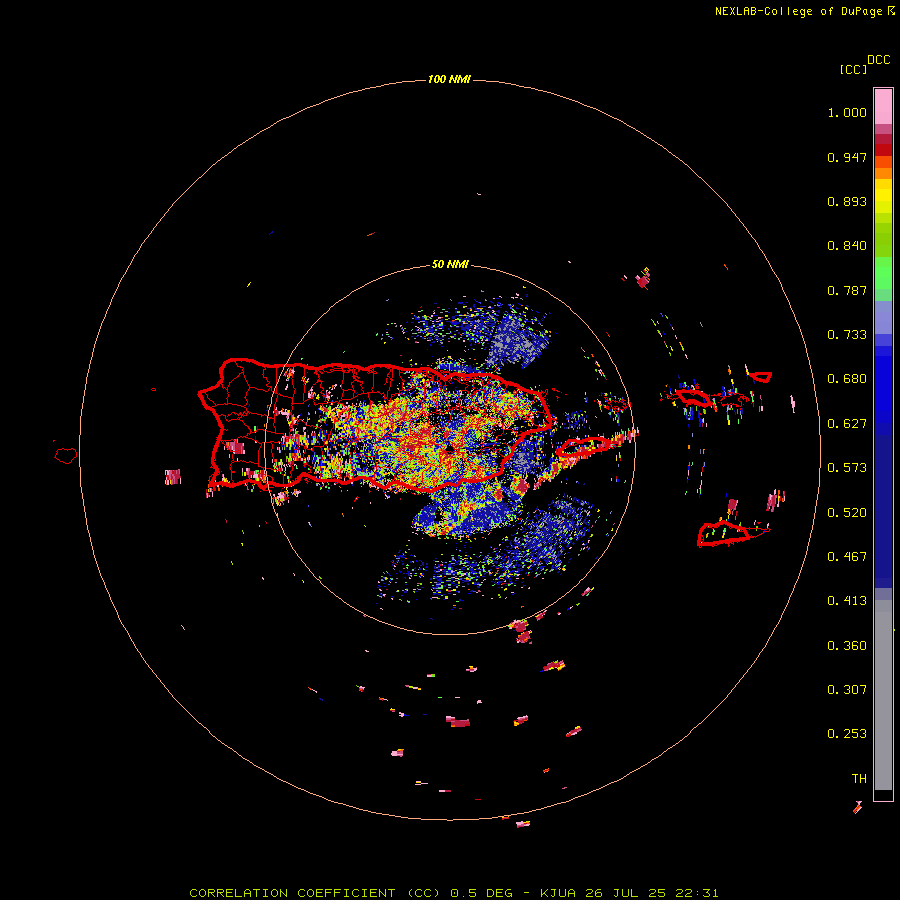Click the small Mona island outline far west
This screenshot has width=900, height=900.
(66, 456)
